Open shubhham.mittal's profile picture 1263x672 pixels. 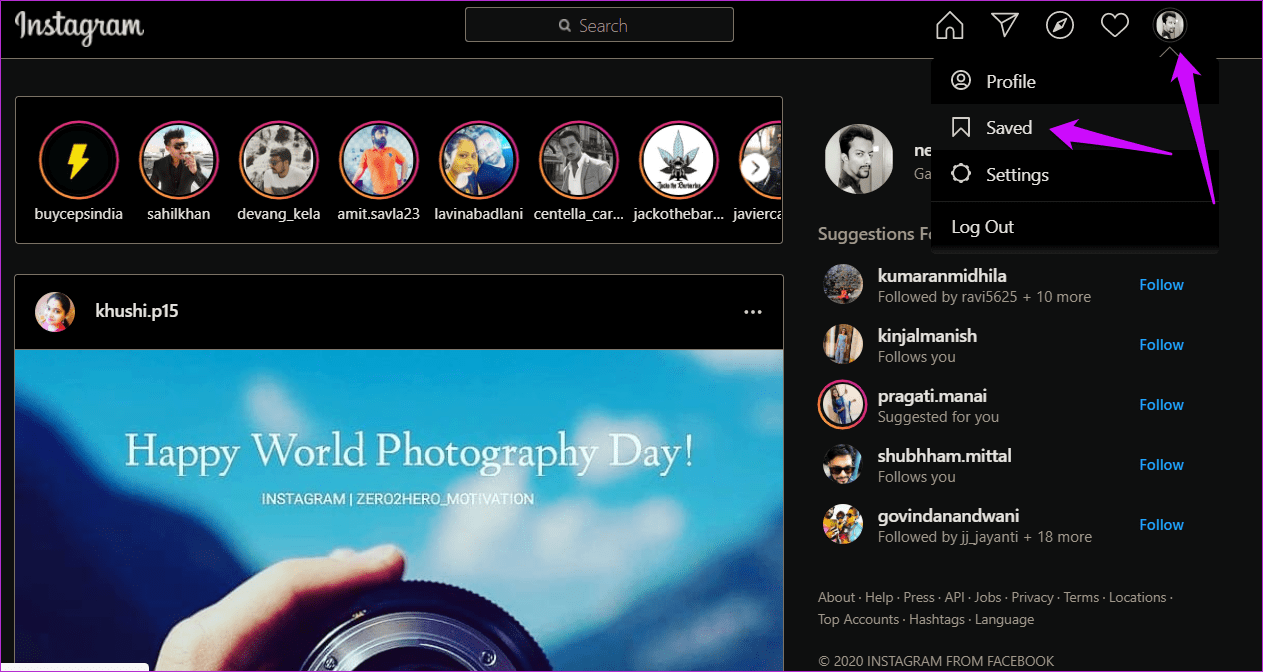[x=843, y=464]
